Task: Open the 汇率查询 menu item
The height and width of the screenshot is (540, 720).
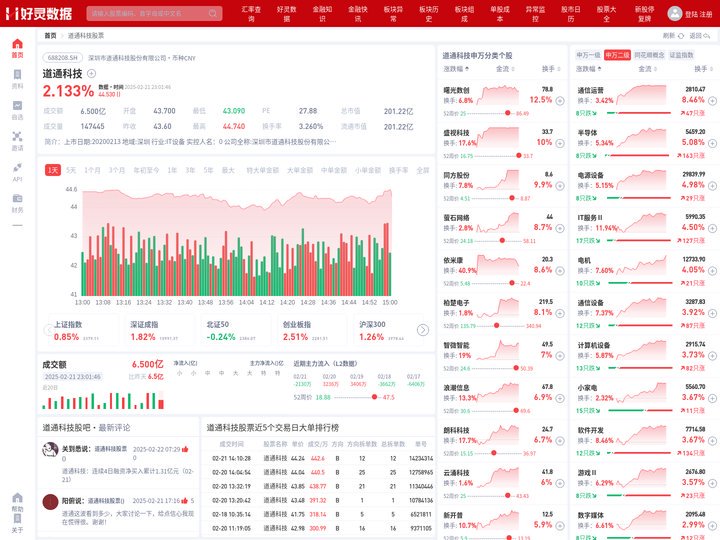Action: (x=251, y=14)
